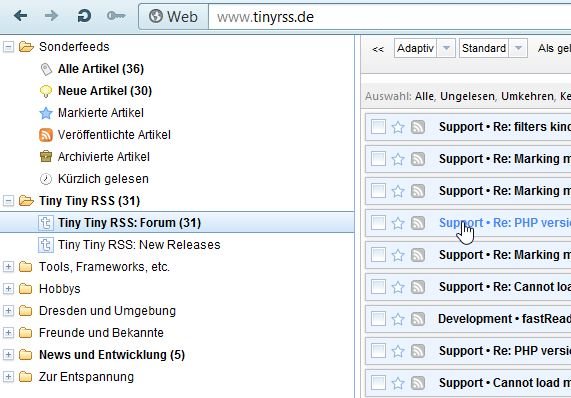The width and height of the screenshot is (571, 398).
Task: Star the 'filters' Support article
Action: [x=398, y=127]
